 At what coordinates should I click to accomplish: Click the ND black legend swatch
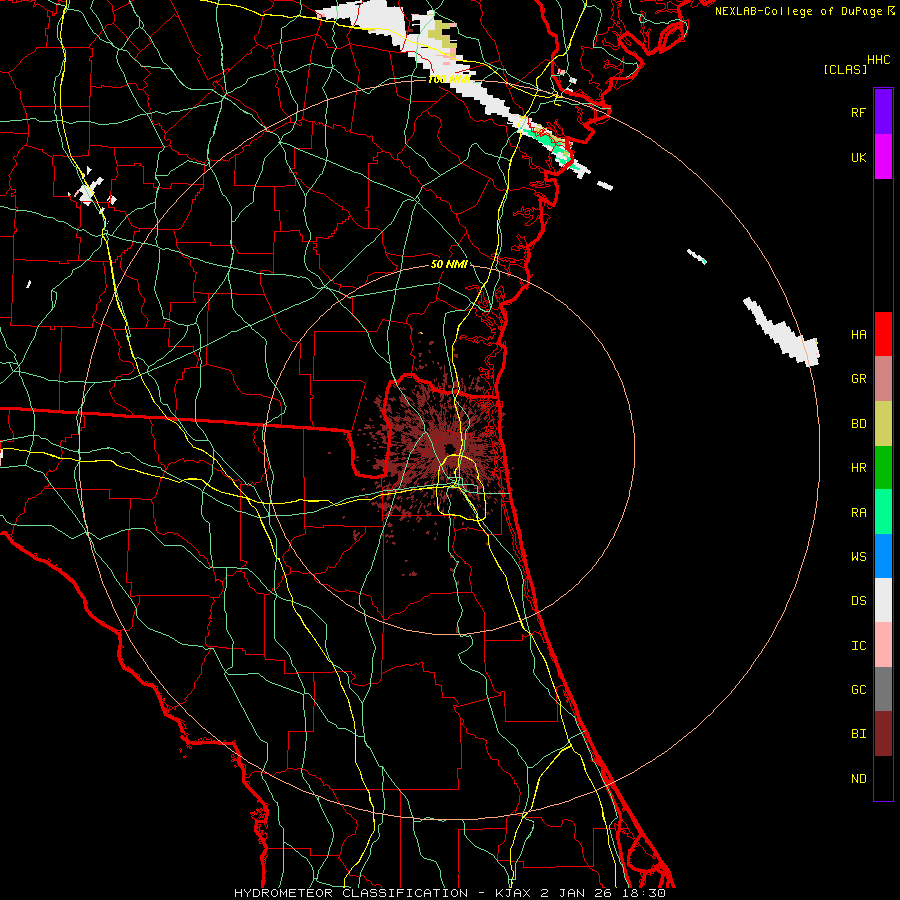(883, 778)
